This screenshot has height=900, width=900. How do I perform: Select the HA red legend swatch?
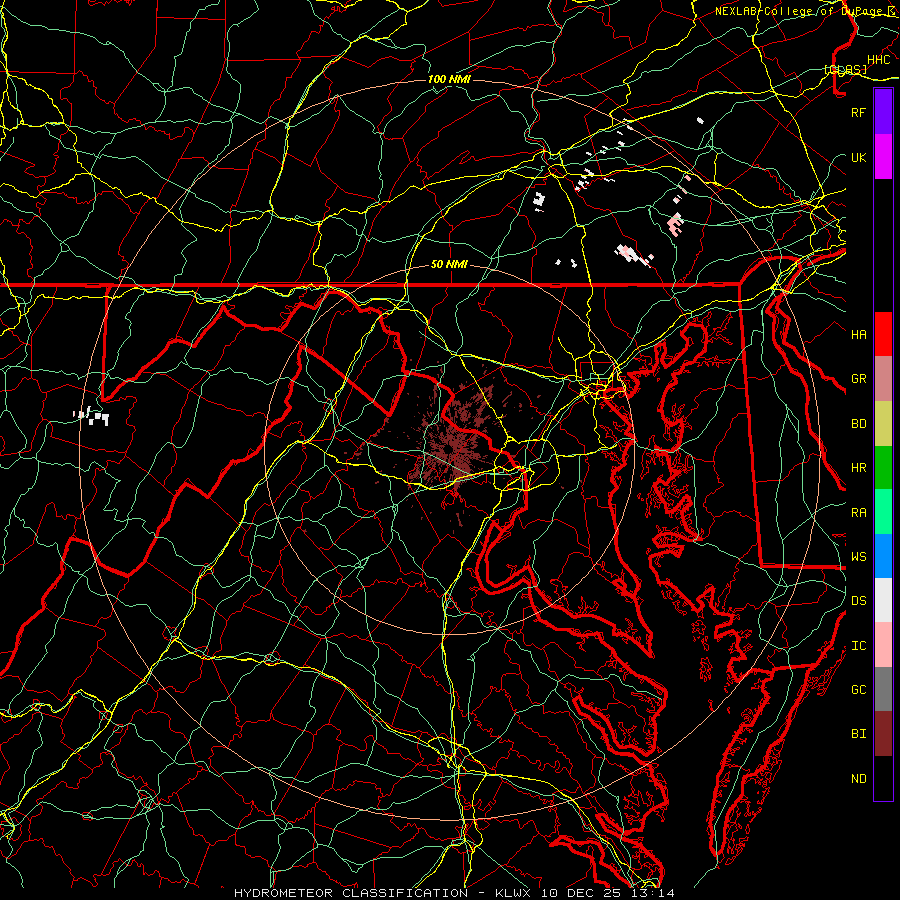pyautogui.click(x=883, y=334)
